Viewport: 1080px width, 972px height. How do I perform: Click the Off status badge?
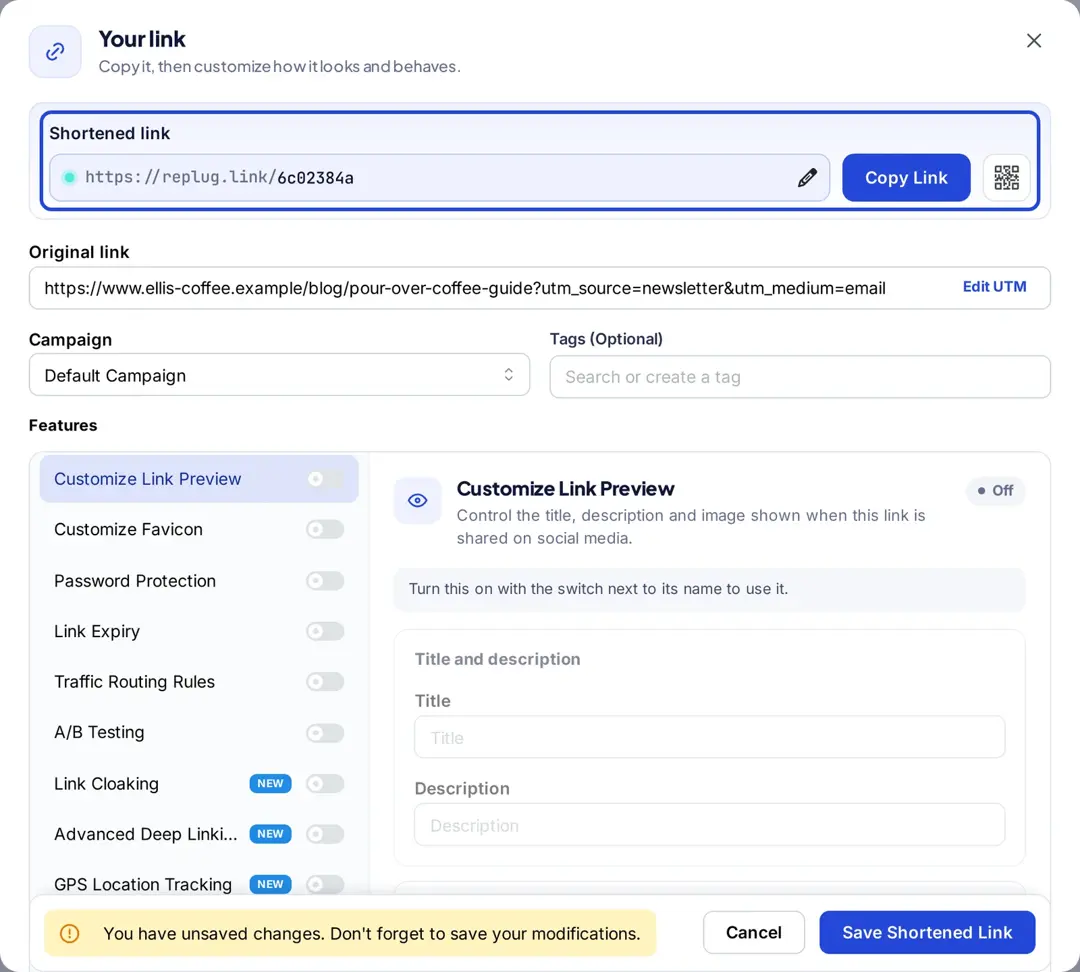coord(995,491)
